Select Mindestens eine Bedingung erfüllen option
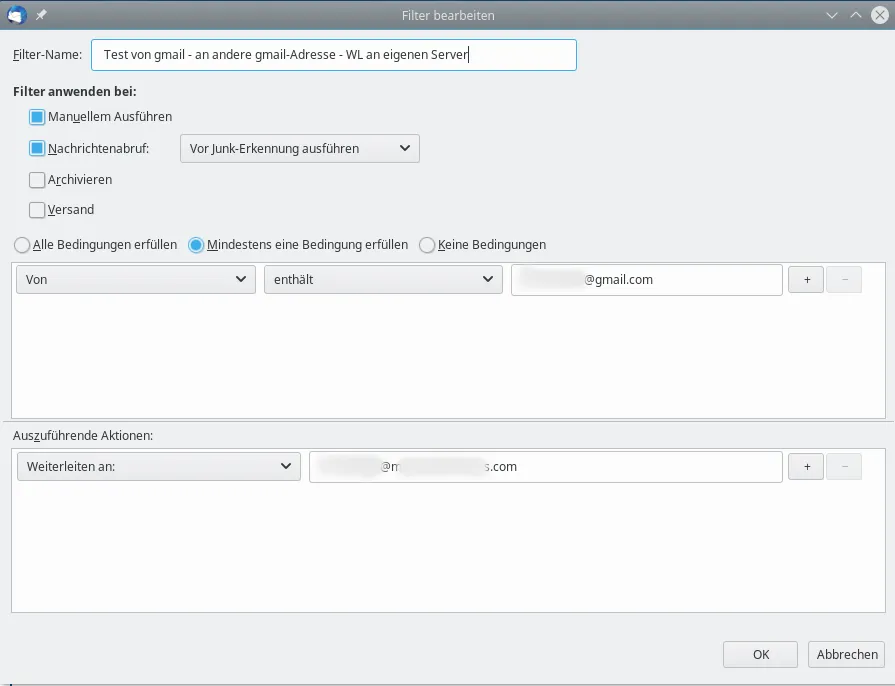895x686 pixels. click(x=196, y=245)
